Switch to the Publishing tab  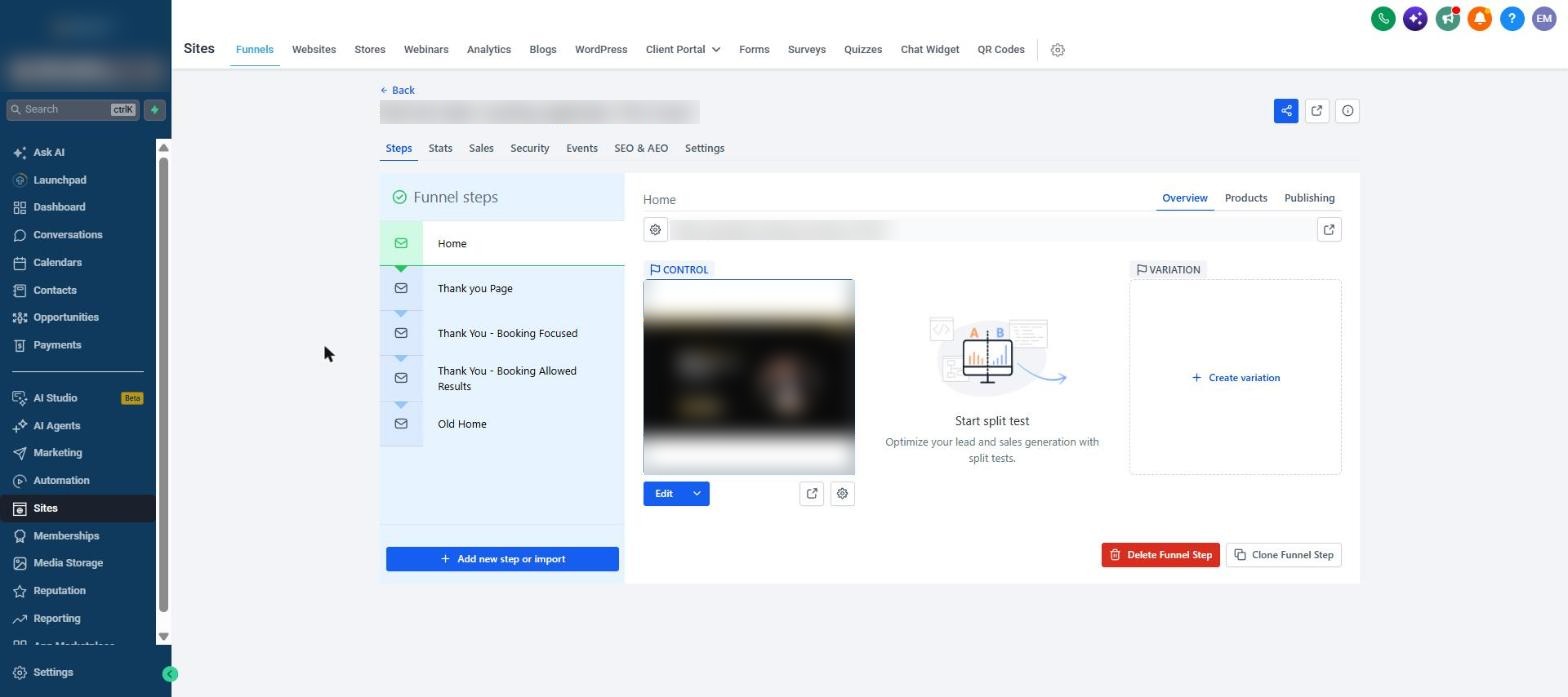[x=1309, y=198]
